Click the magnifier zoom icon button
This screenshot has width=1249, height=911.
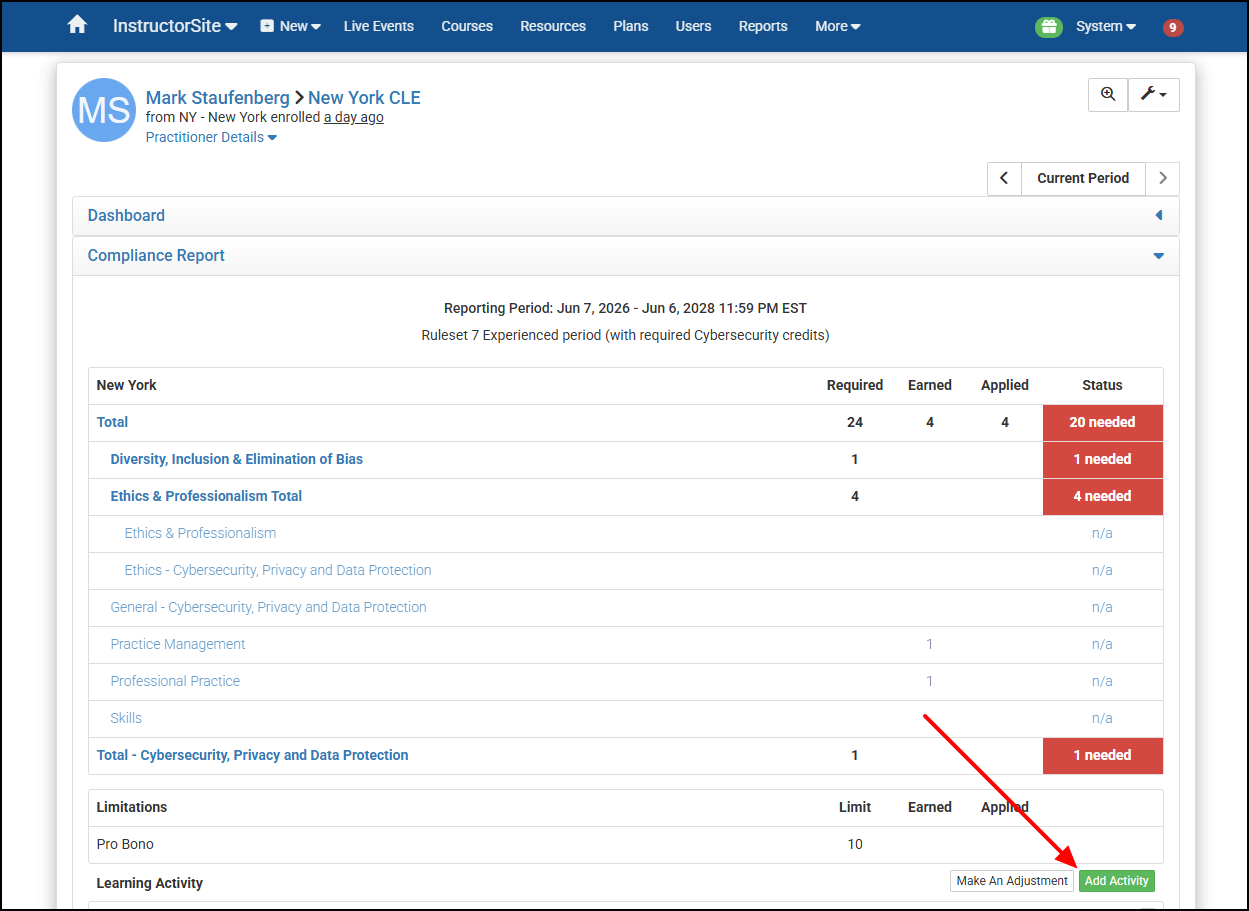[x=1108, y=94]
